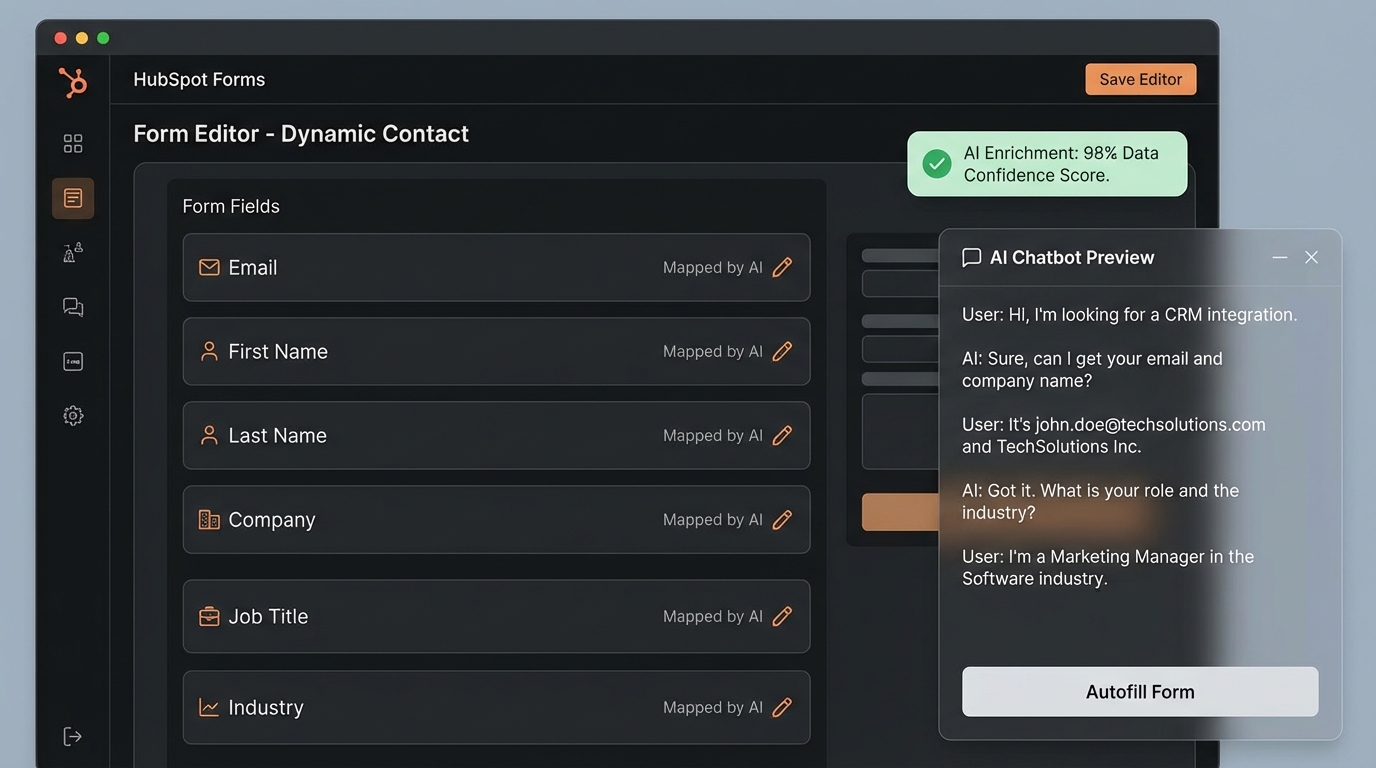The height and width of the screenshot is (768, 1376).
Task: Open the dashboard grid icon in sidebar
Action: [72, 142]
